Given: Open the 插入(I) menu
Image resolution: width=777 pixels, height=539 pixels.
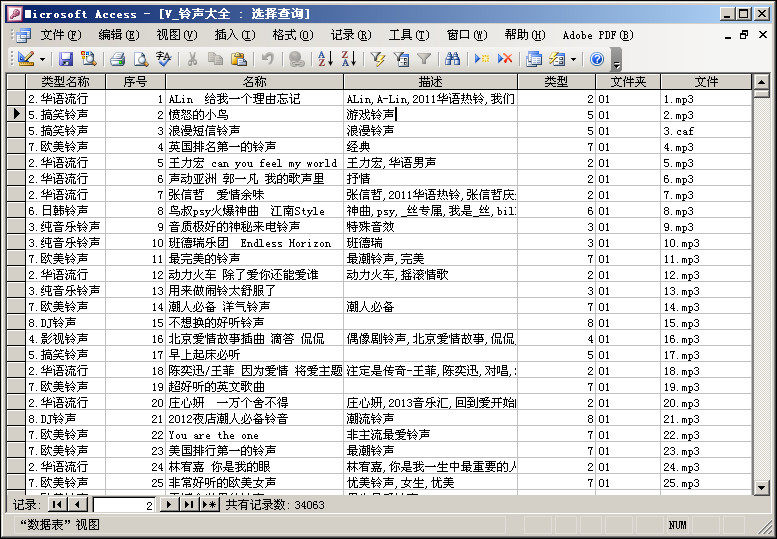Looking at the screenshot, I should pos(235,35).
